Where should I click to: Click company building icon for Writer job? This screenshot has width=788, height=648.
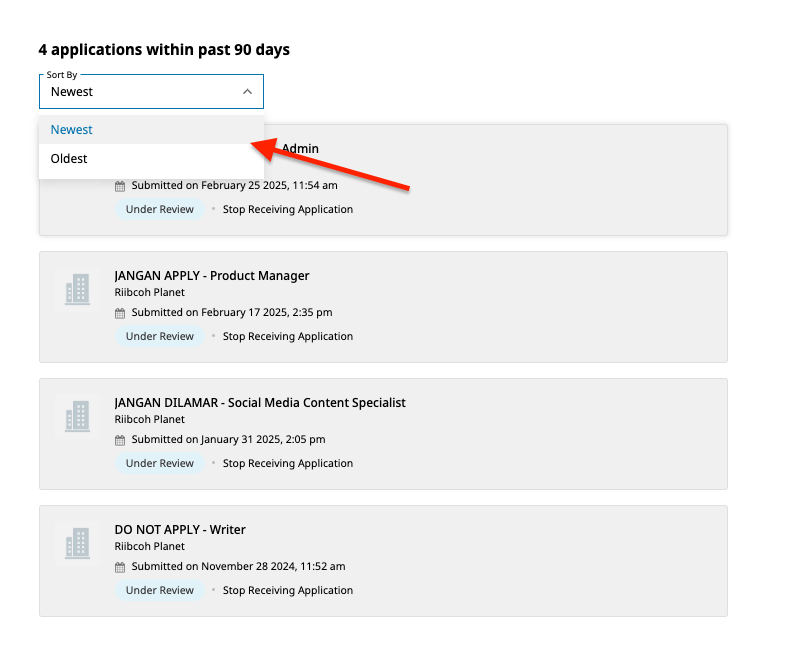77,543
